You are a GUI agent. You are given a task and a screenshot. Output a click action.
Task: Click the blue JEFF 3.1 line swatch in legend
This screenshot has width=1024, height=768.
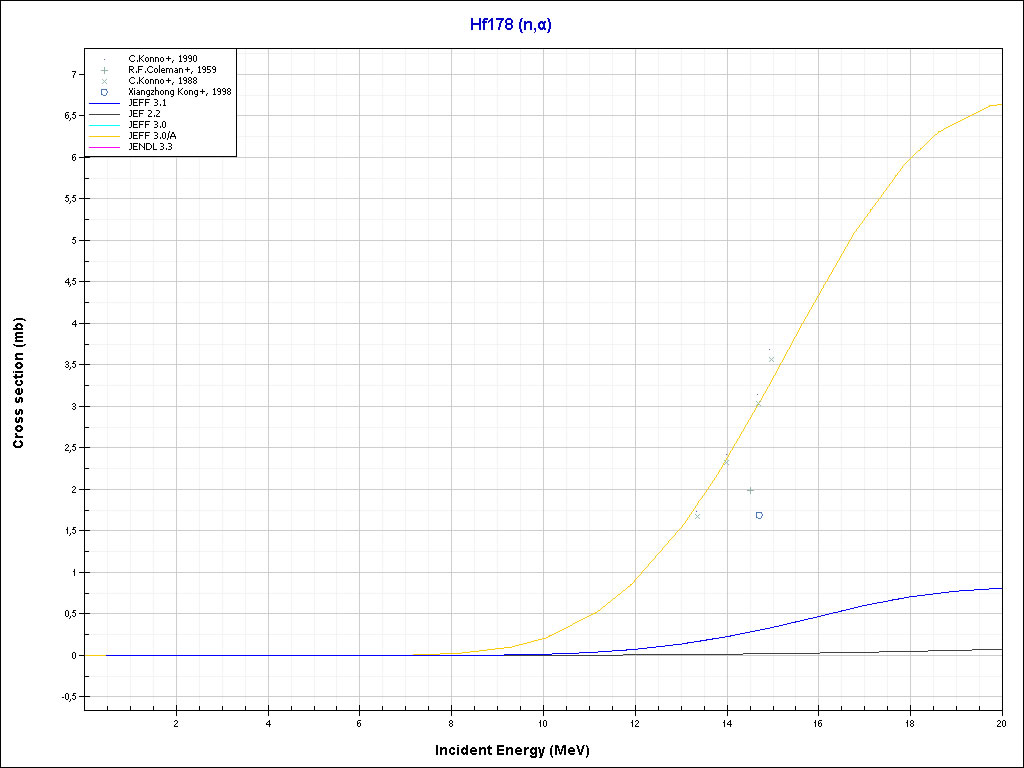[104, 103]
